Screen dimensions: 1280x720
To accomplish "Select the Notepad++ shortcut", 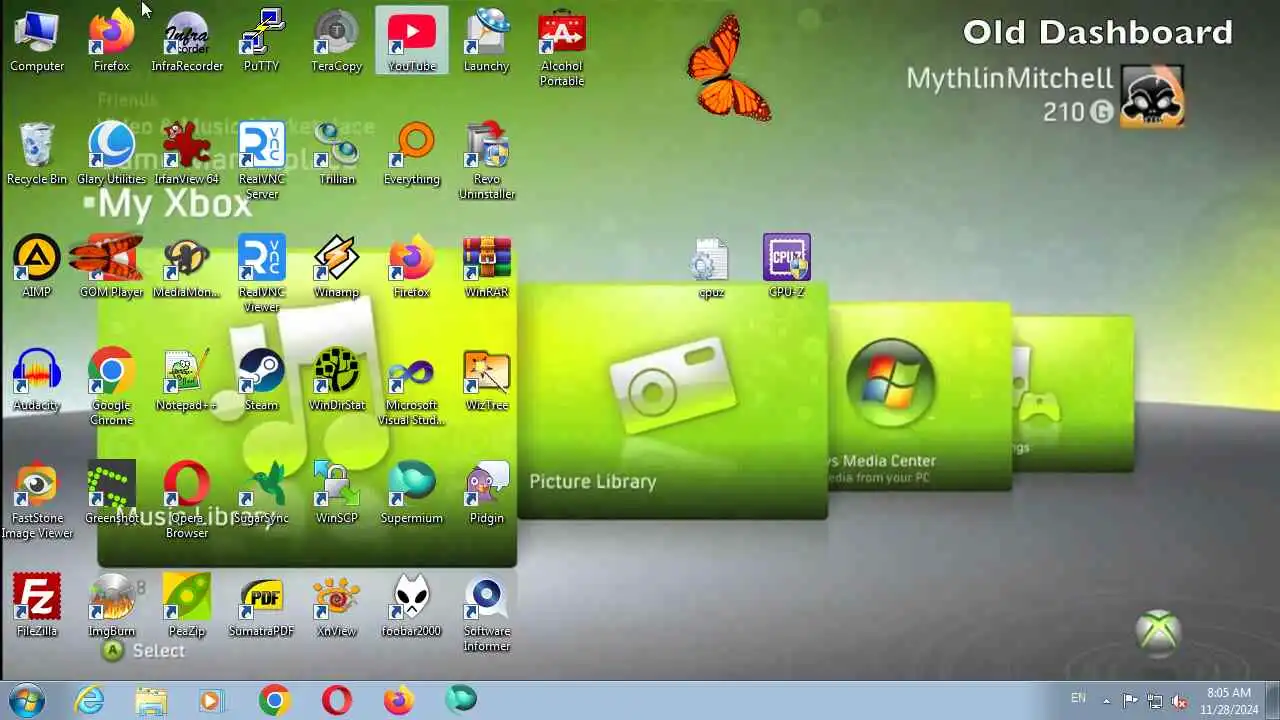I will (x=187, y=379).
